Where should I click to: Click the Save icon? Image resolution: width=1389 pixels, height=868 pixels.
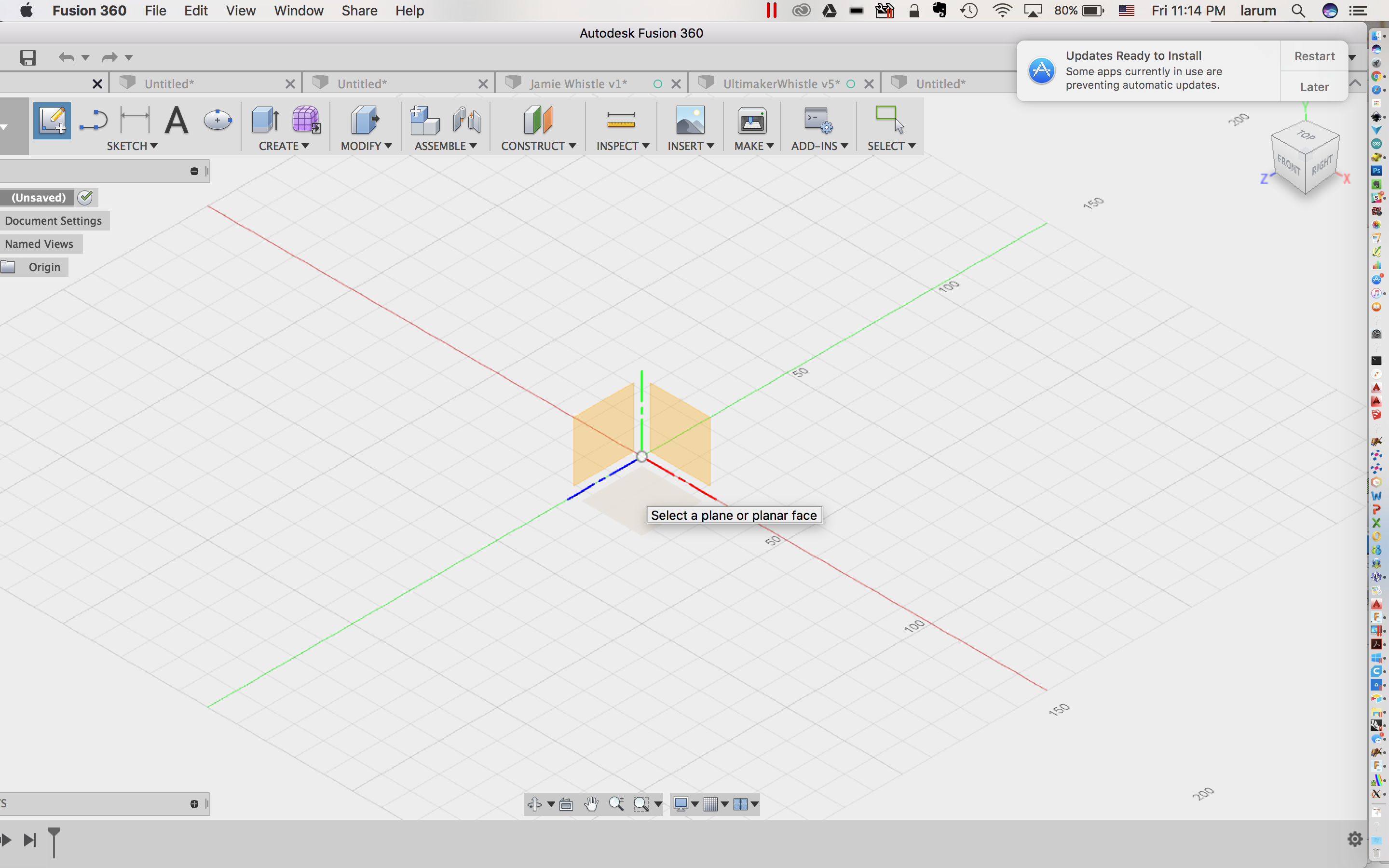tap(27, 57)
